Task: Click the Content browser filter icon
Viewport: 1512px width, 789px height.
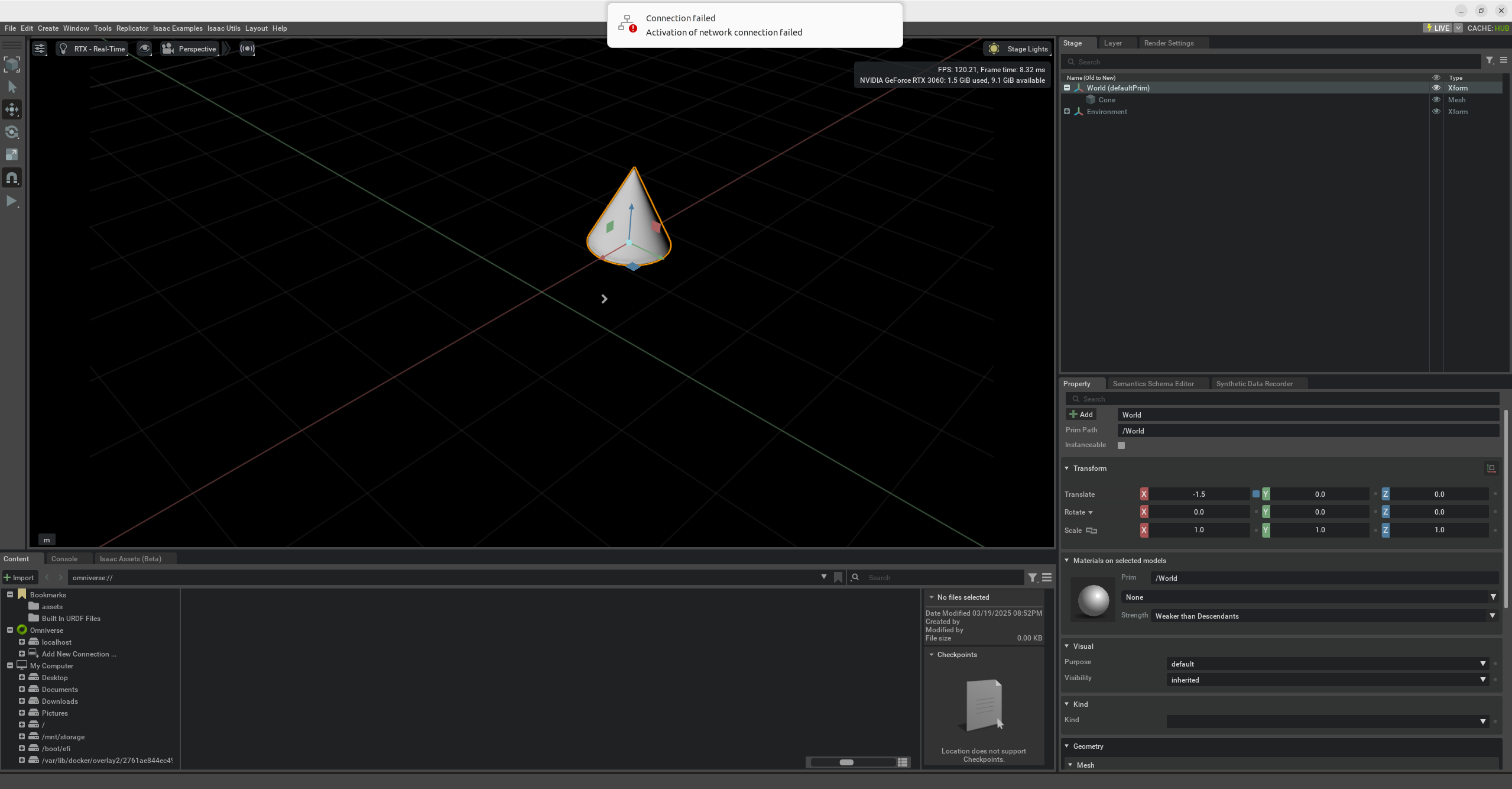Action: (1032, 578)
